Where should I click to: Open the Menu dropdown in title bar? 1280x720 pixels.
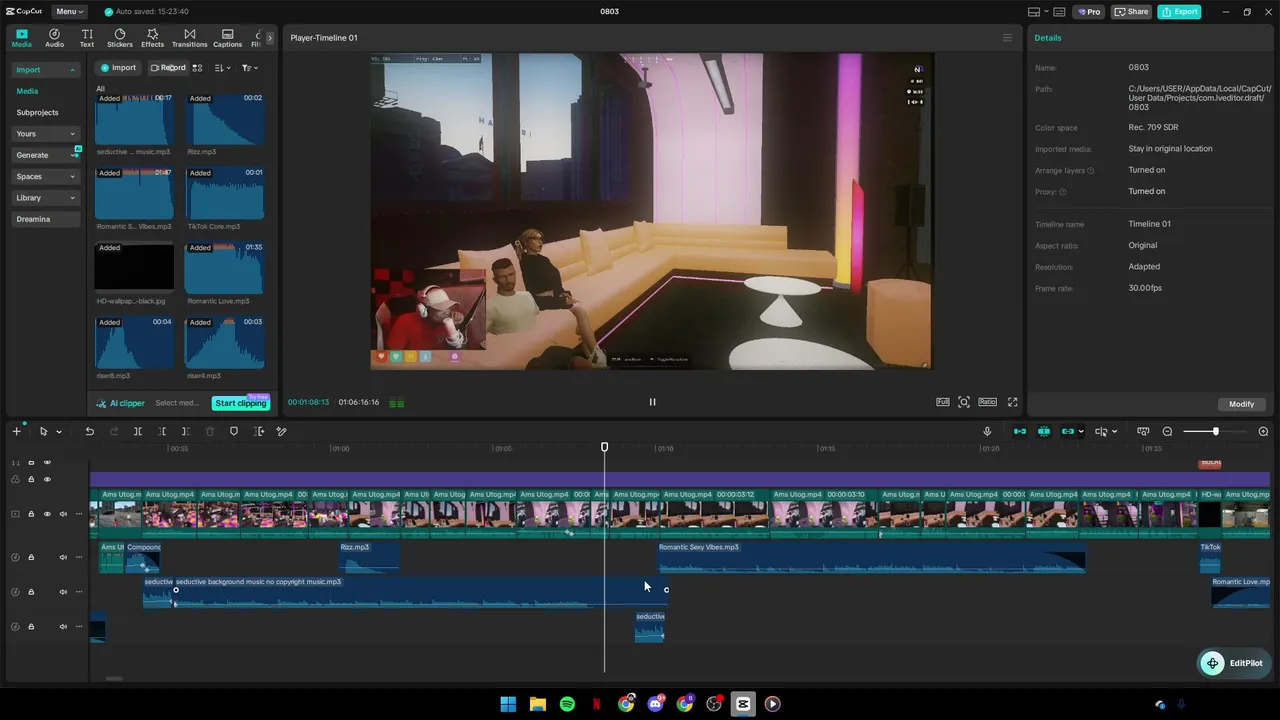(70, 12)
